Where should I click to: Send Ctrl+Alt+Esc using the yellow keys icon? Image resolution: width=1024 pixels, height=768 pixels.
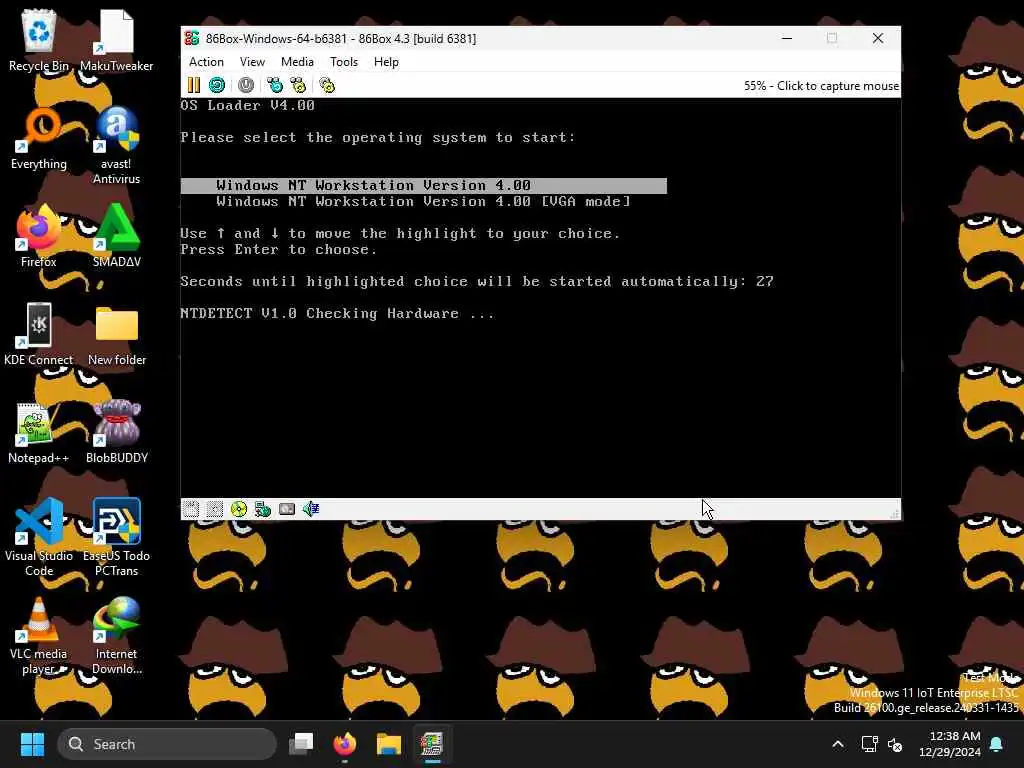(x=298, y=85)
